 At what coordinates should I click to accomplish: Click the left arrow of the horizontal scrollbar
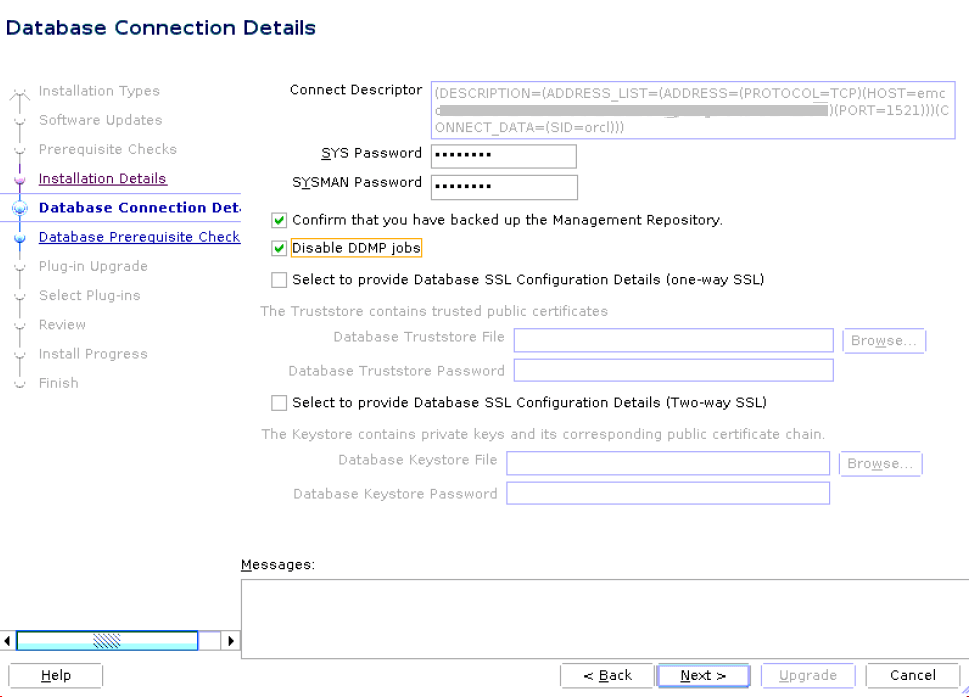coord(7,640)
